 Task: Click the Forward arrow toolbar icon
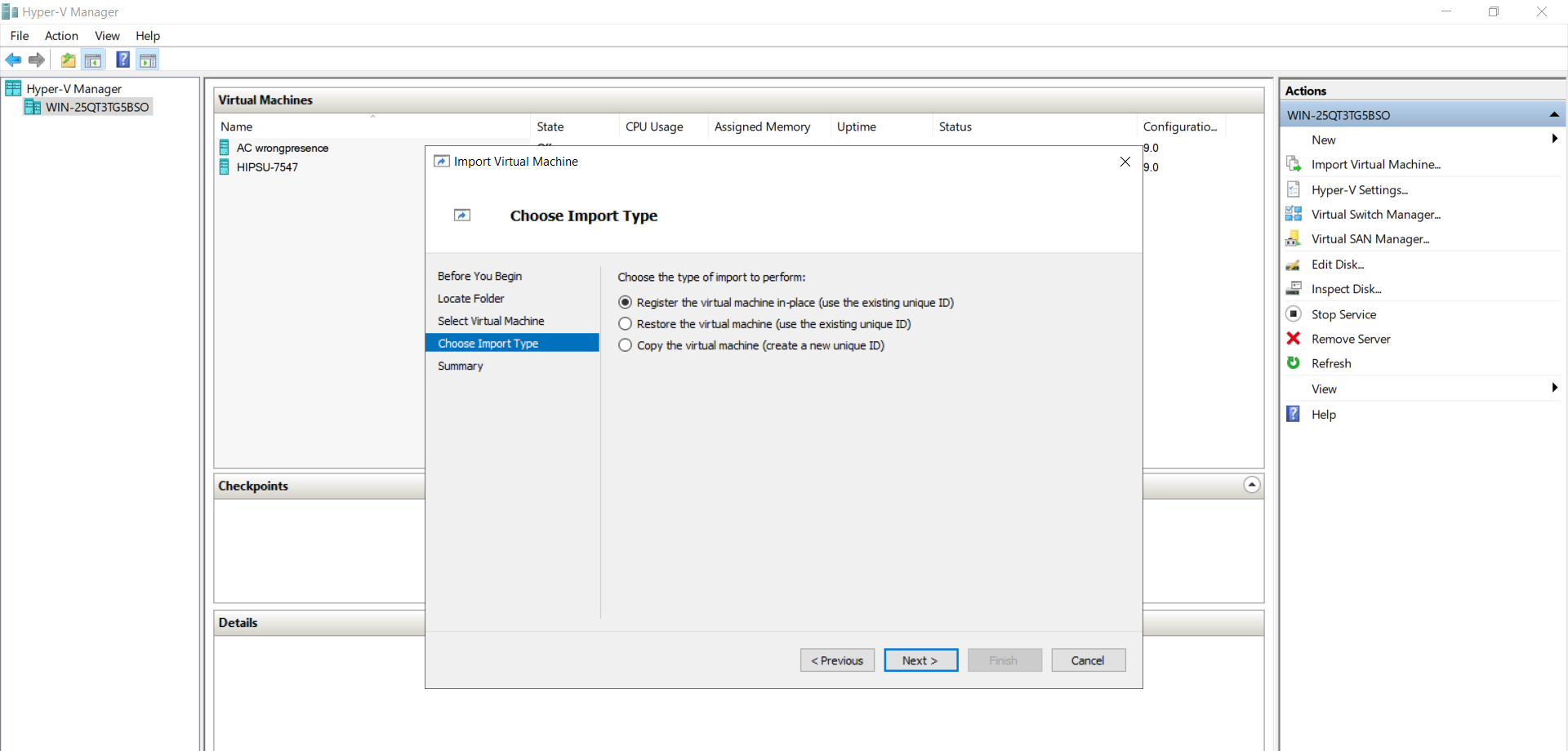point(36,60)
